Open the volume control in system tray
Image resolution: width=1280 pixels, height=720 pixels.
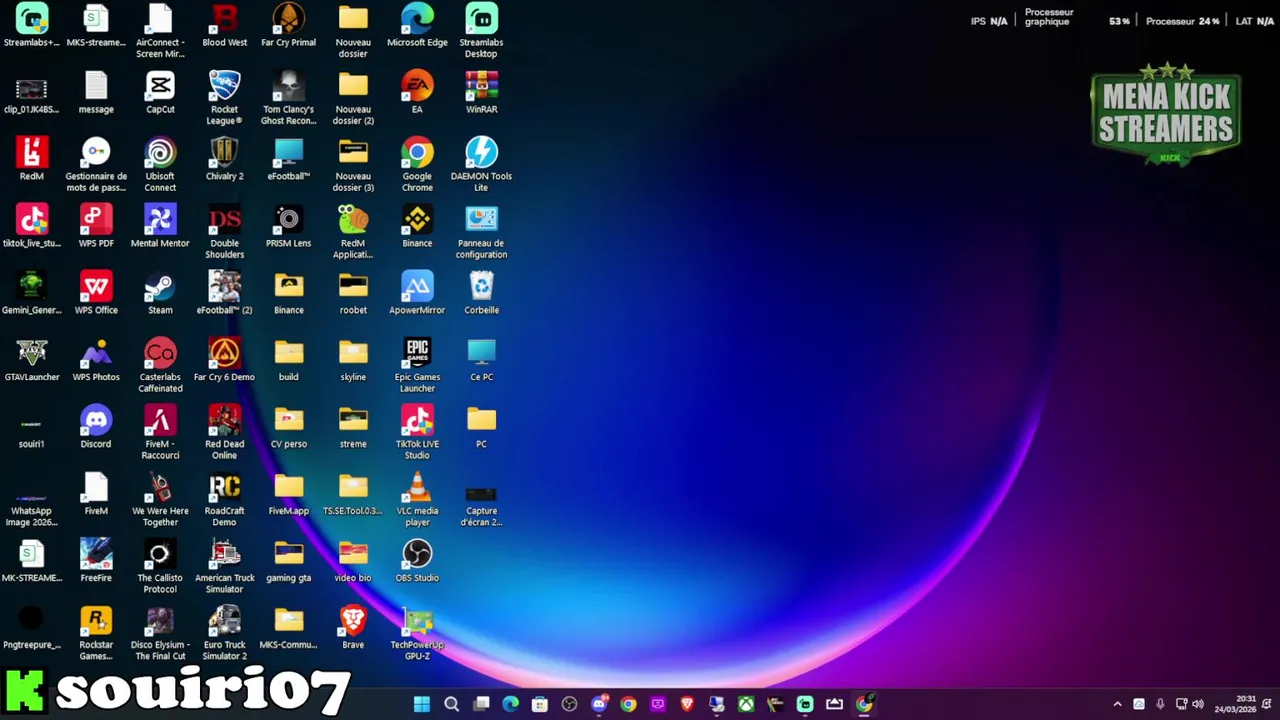click(x=1198, y=704)
